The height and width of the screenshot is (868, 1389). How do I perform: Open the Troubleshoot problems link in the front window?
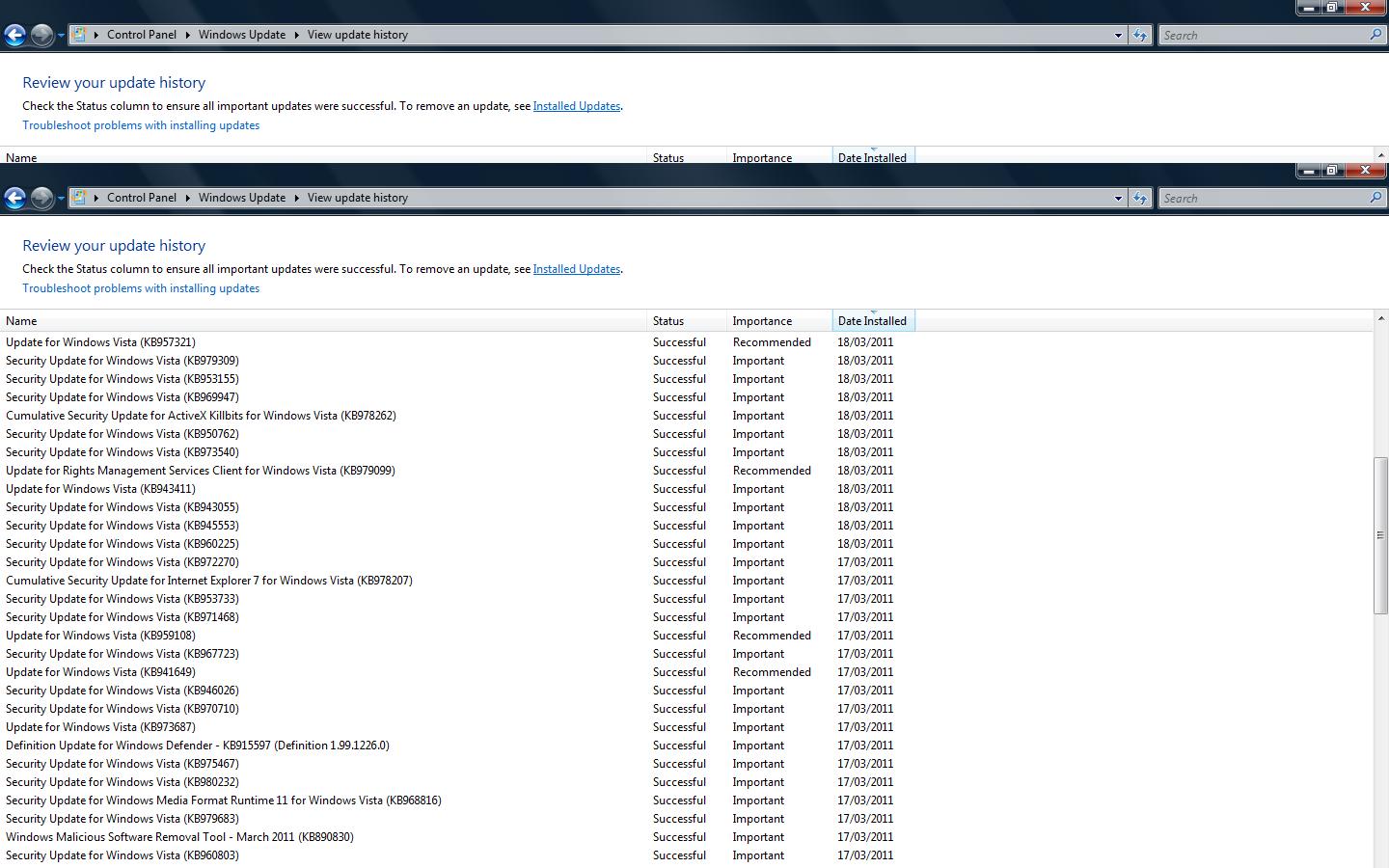(141, 288)
